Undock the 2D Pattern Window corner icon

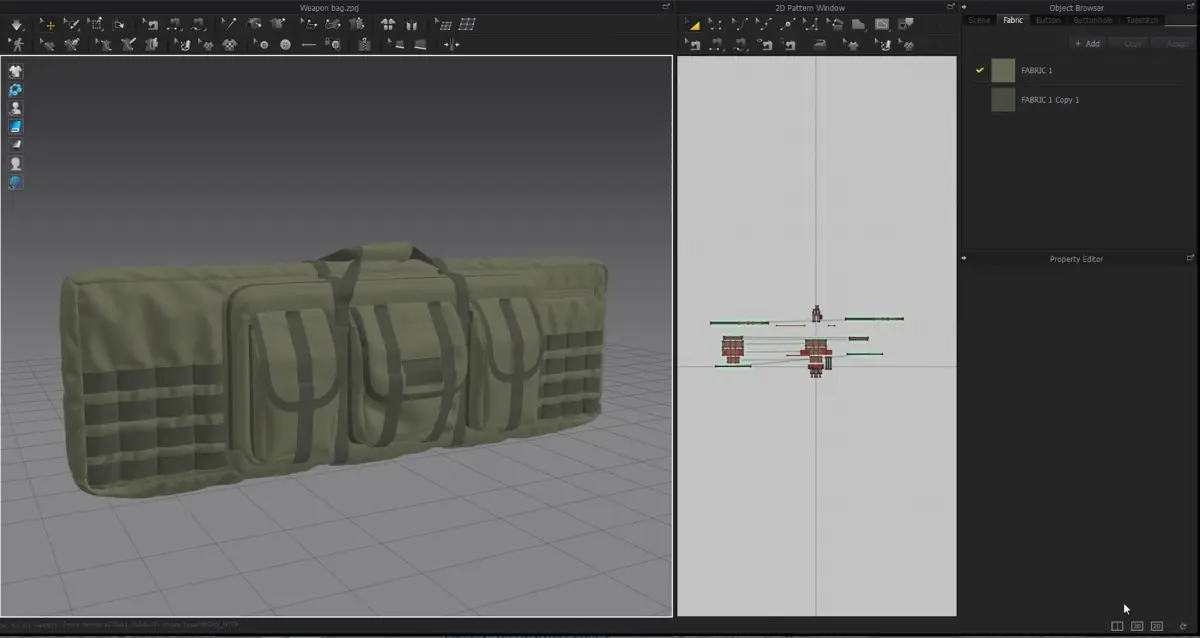[x=951, y=7]
